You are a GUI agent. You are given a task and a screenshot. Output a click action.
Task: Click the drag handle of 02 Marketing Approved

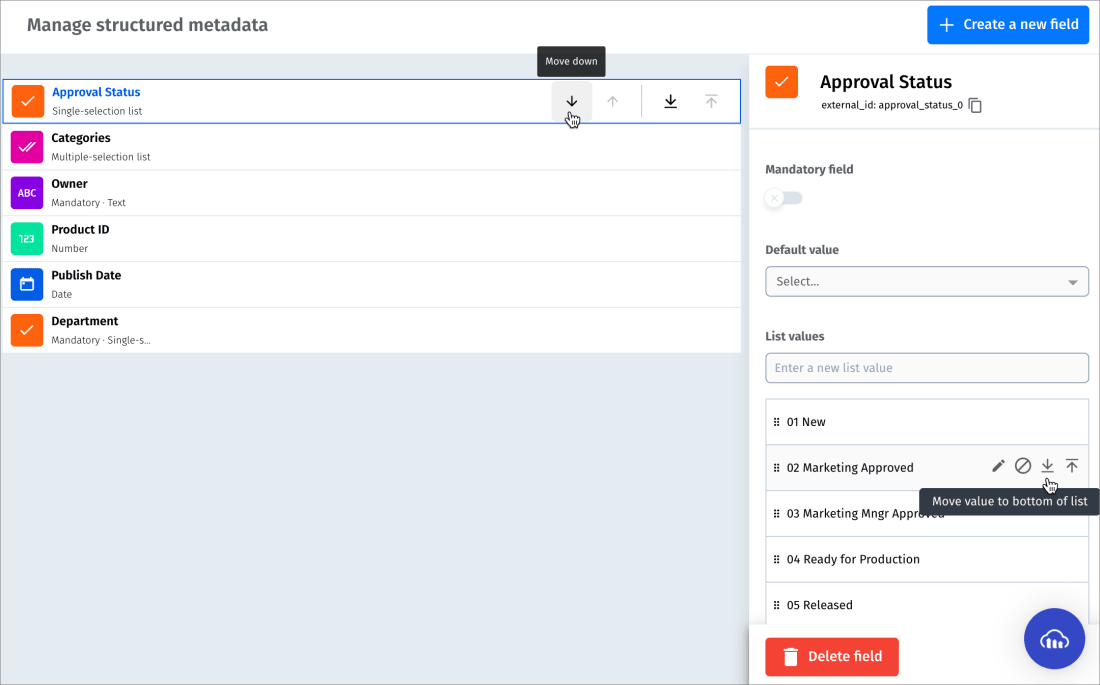point(776,467)
